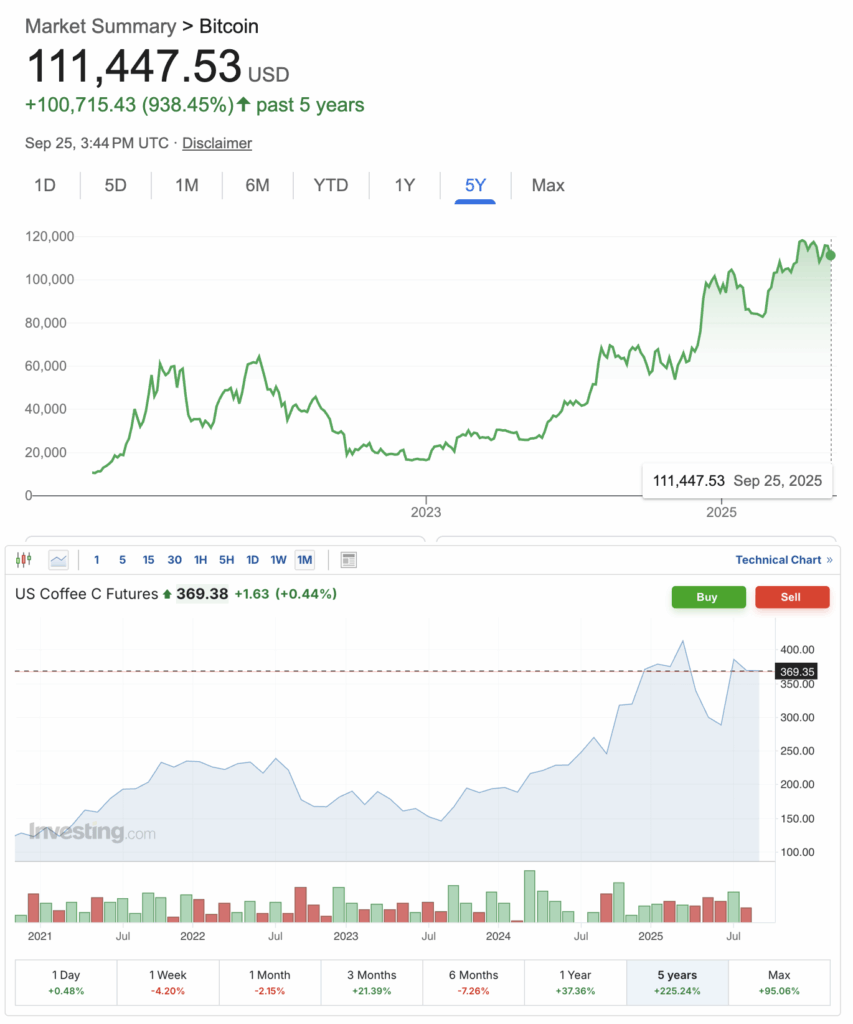The height and width of the screenshot is (1024, 853).
Task: Select the area chart type icon
Action: [x=58, y=560]
